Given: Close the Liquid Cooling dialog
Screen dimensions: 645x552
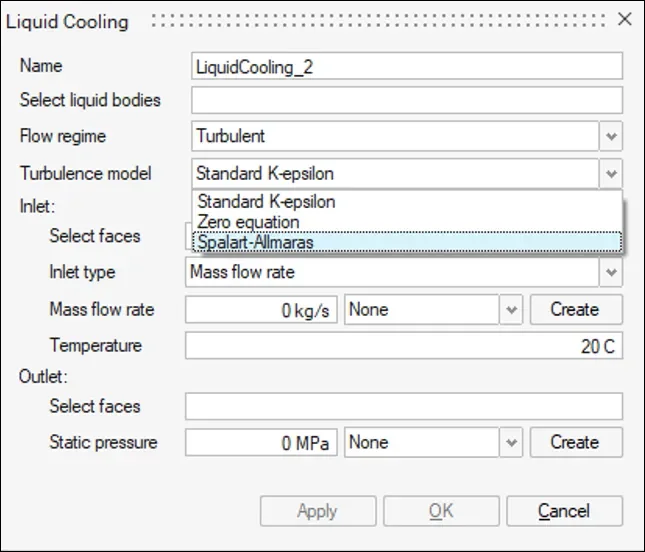Looking at the screenshot, I should point(624,20).
